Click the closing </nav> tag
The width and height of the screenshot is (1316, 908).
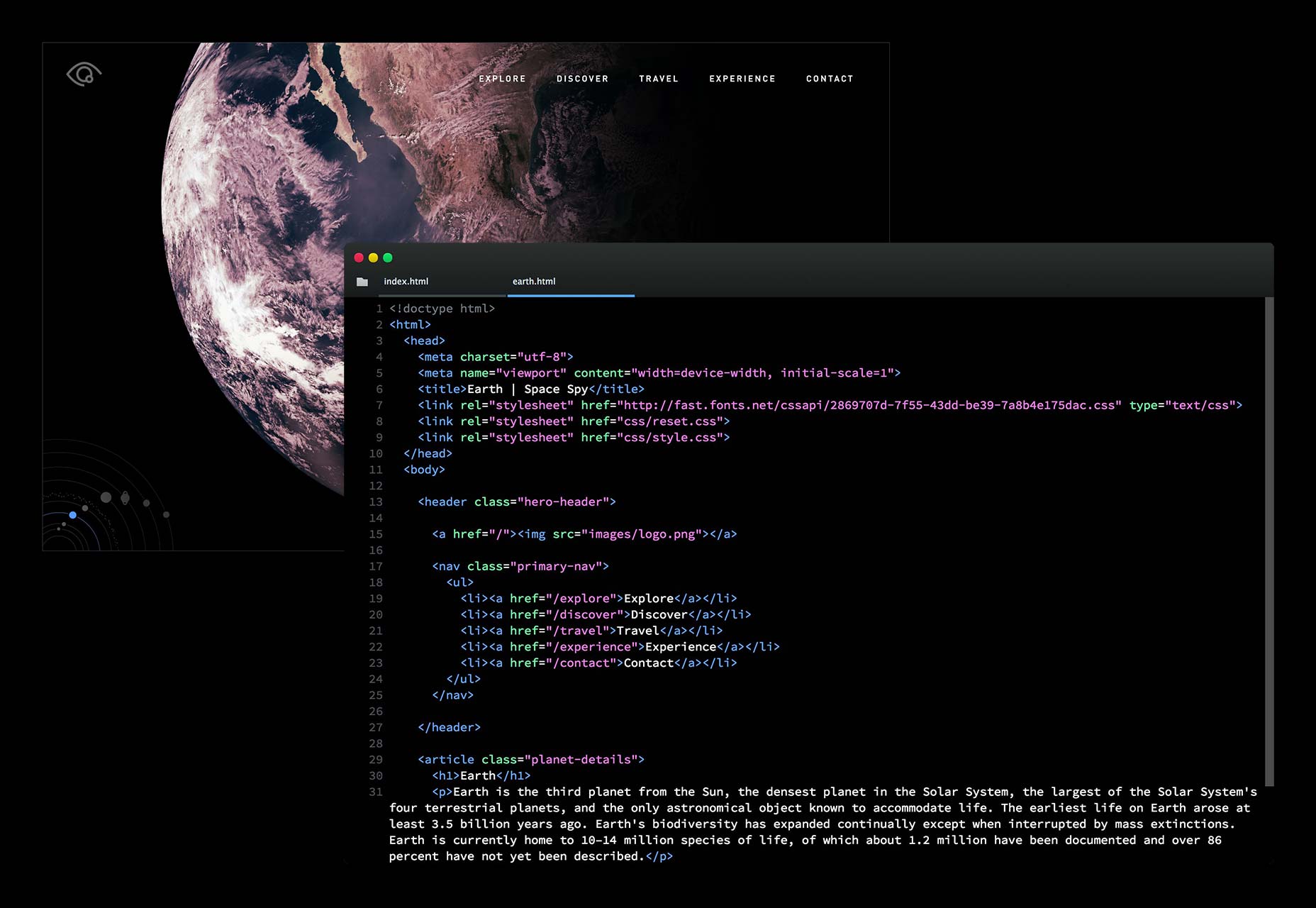click(x=452, y=695)
